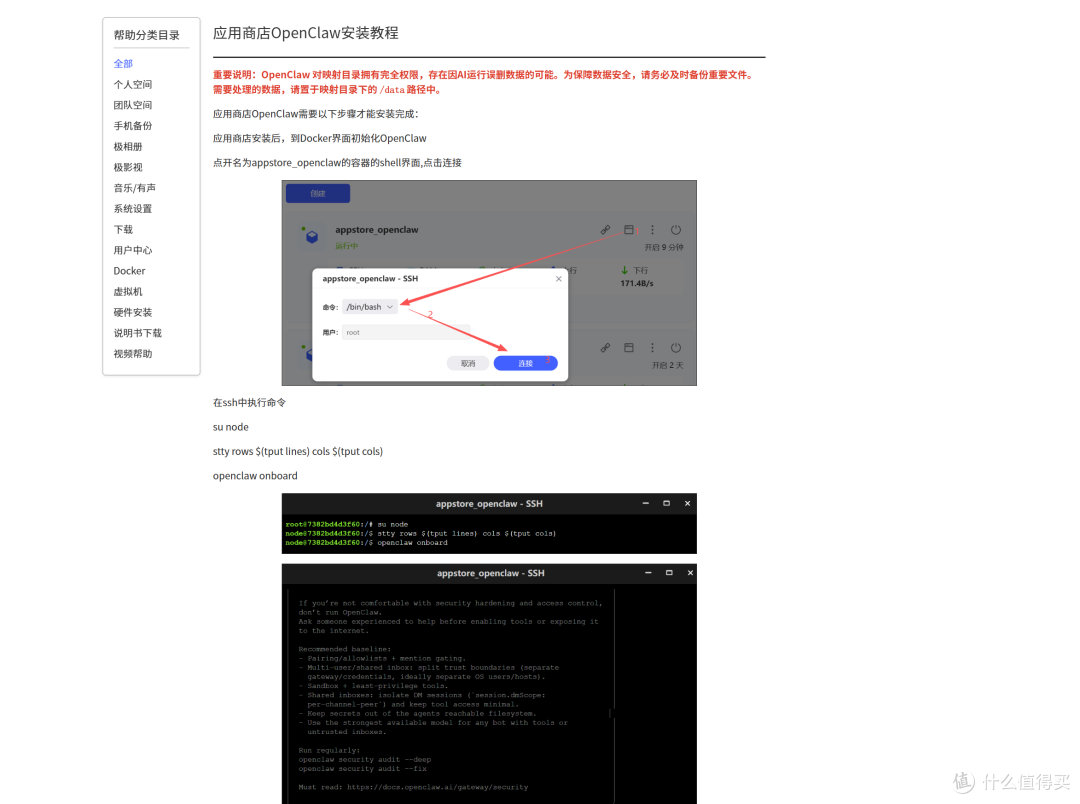Open the 极影视 help category

coord(128,167)
